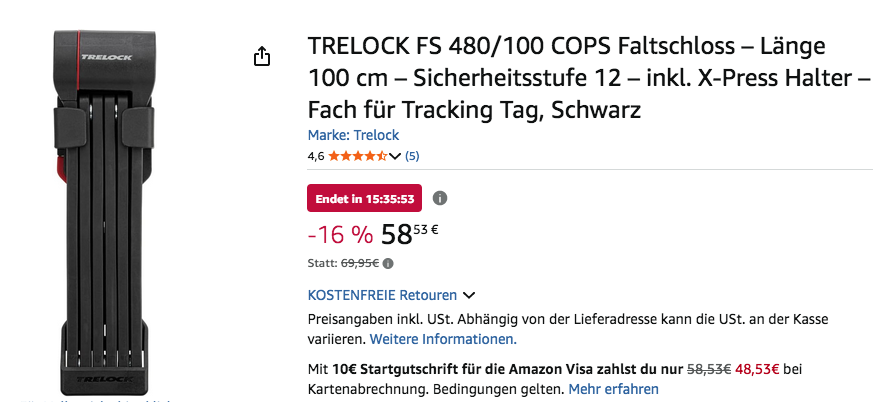This screenshot has height=402, width=894.
Task: Click the 58,53 € current price
Action: [410, 234]
